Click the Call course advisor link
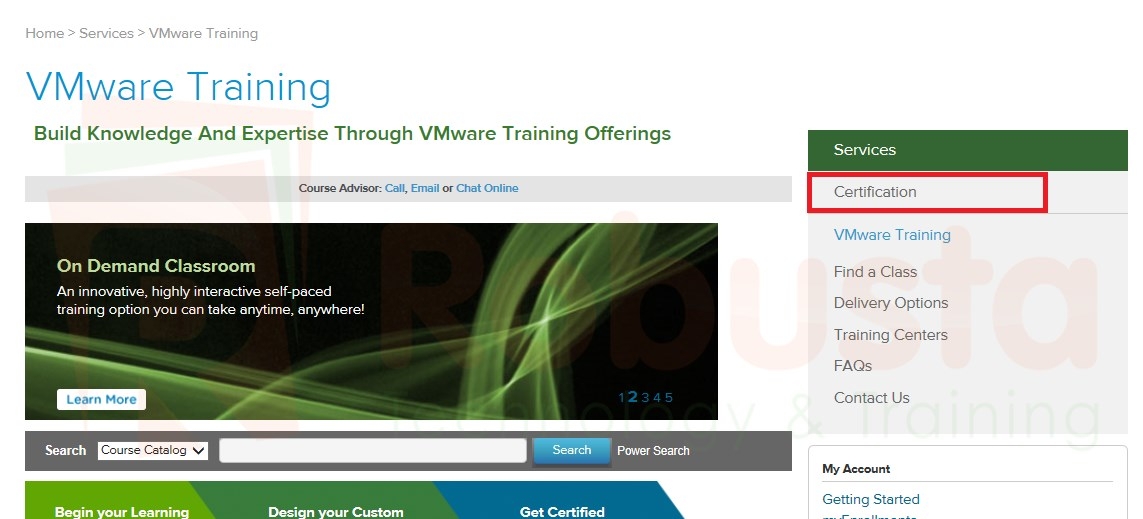 [x=394, y=188]
